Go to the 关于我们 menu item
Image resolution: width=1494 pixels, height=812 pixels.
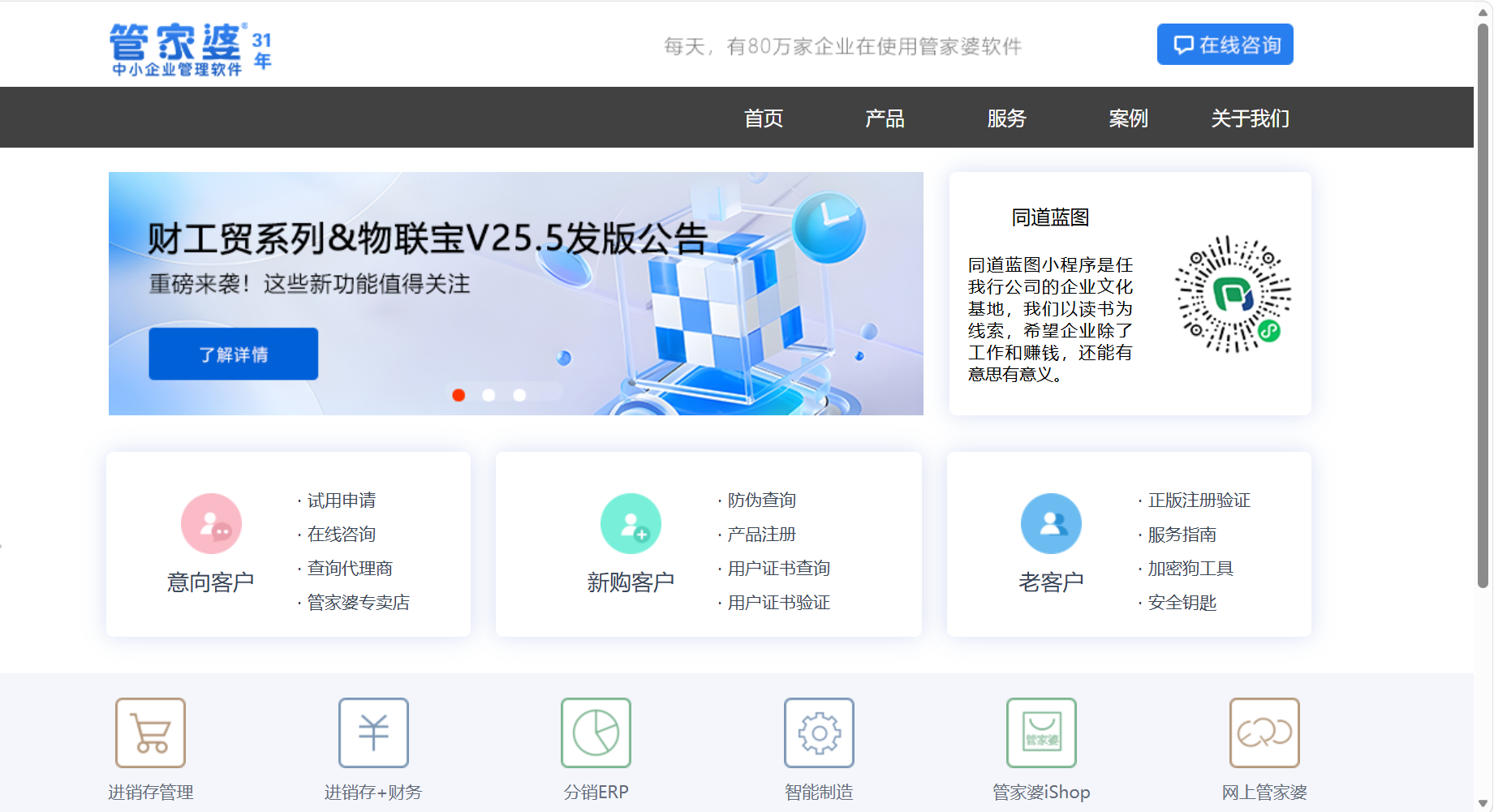[1250, 118]
